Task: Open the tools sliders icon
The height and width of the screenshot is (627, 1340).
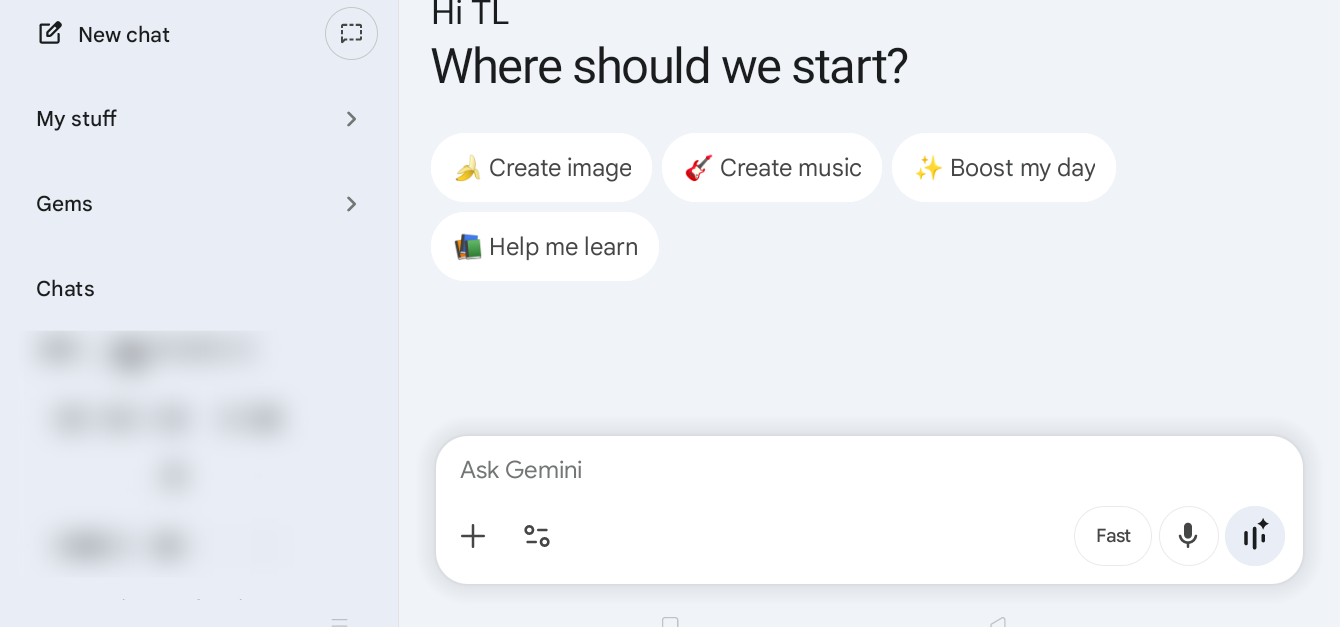Action: (x=537, y=536)
